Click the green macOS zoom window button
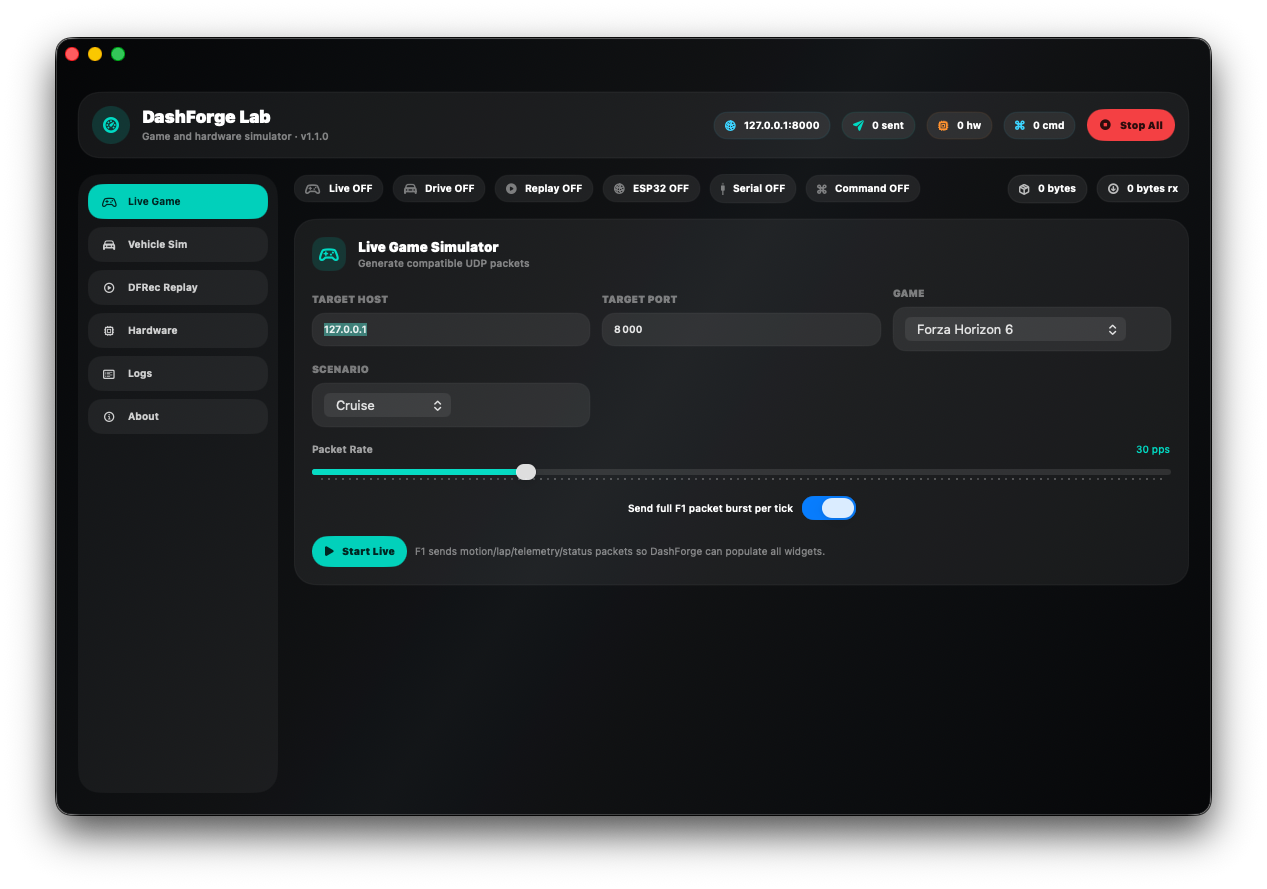1267x889 pixels. coord(118,54)
